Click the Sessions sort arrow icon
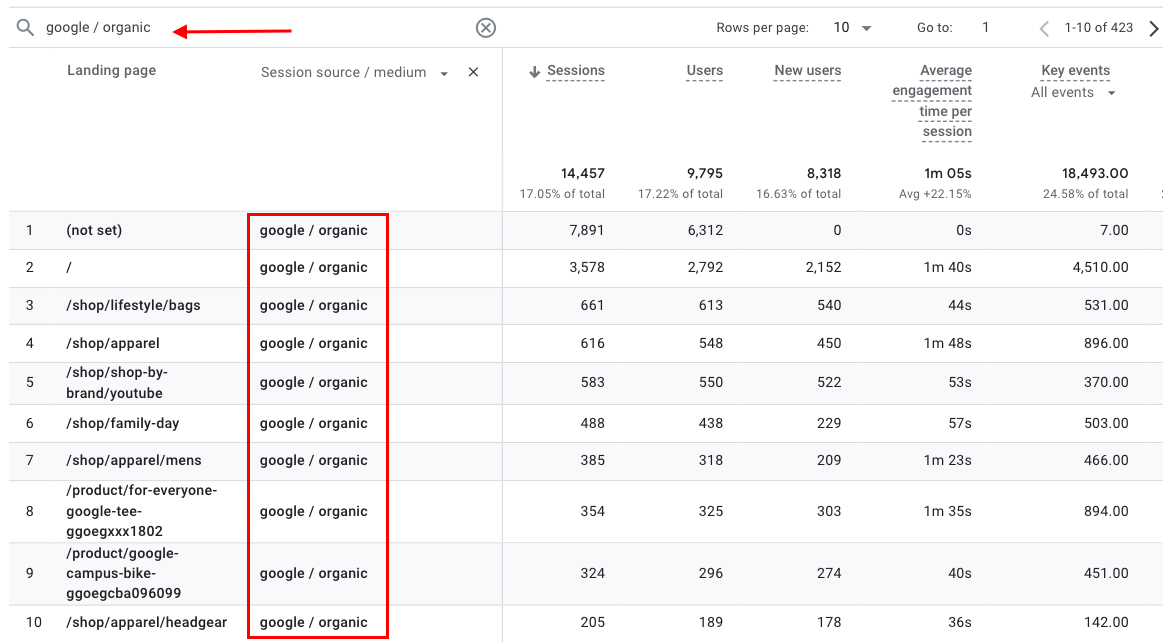Viewport: 1163px width, 643px height. pos(534,71)
